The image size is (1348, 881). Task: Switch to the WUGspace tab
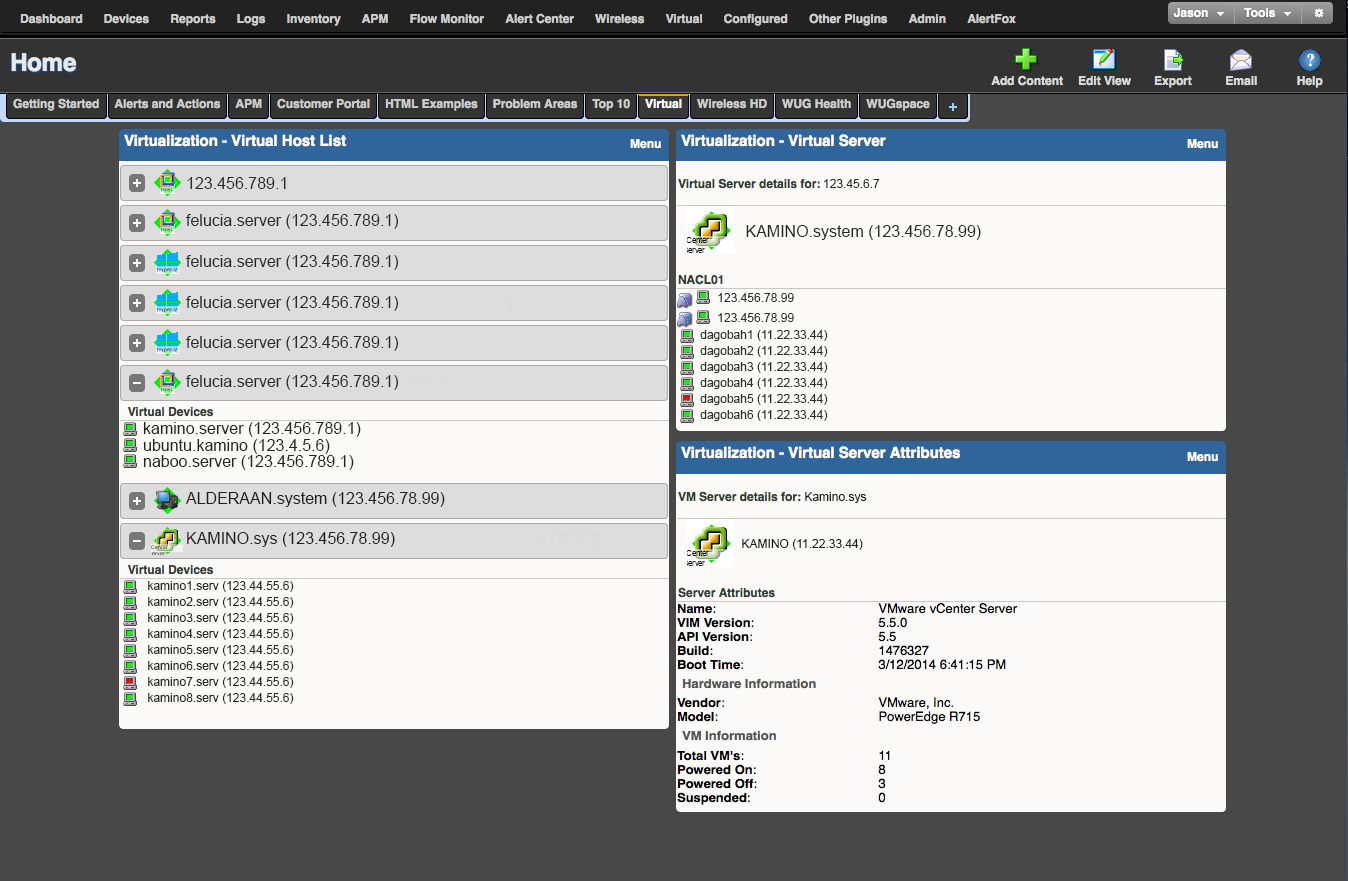coord(898,105)
